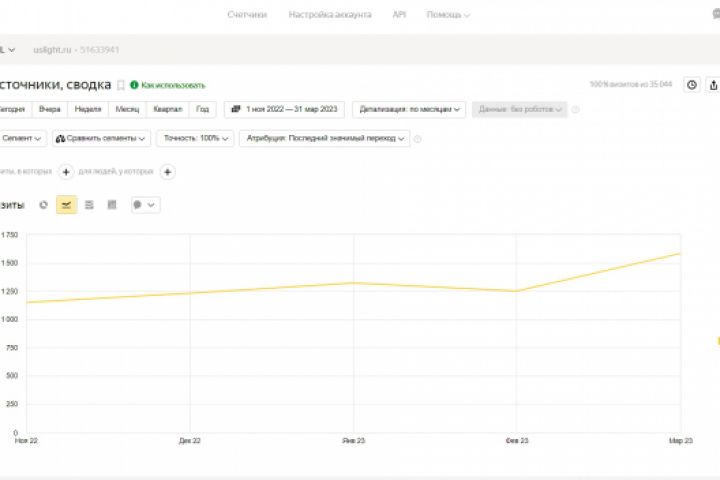720x480 pixels.
Task: Open the report history clock icon
Action: pyautogui.click(x=692, y=85)
